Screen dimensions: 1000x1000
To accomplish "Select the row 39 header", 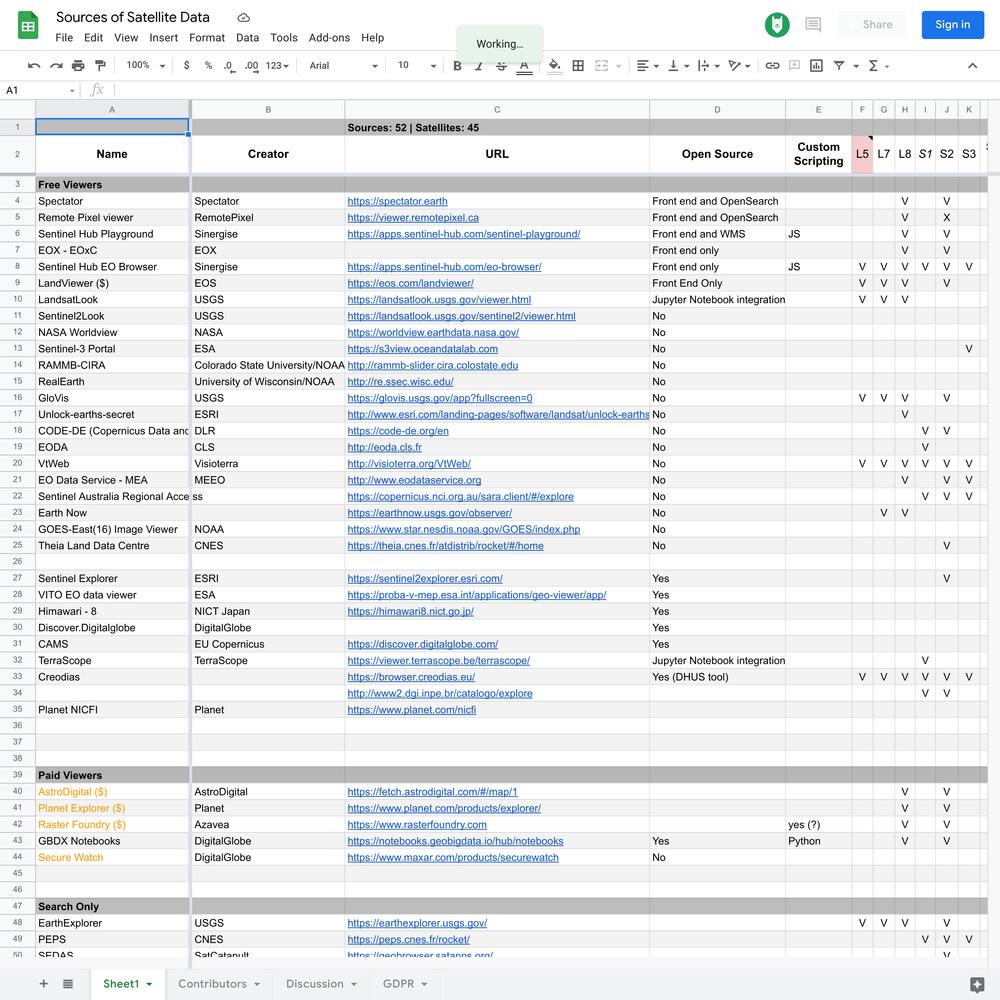I will click(x=17, y=775).
